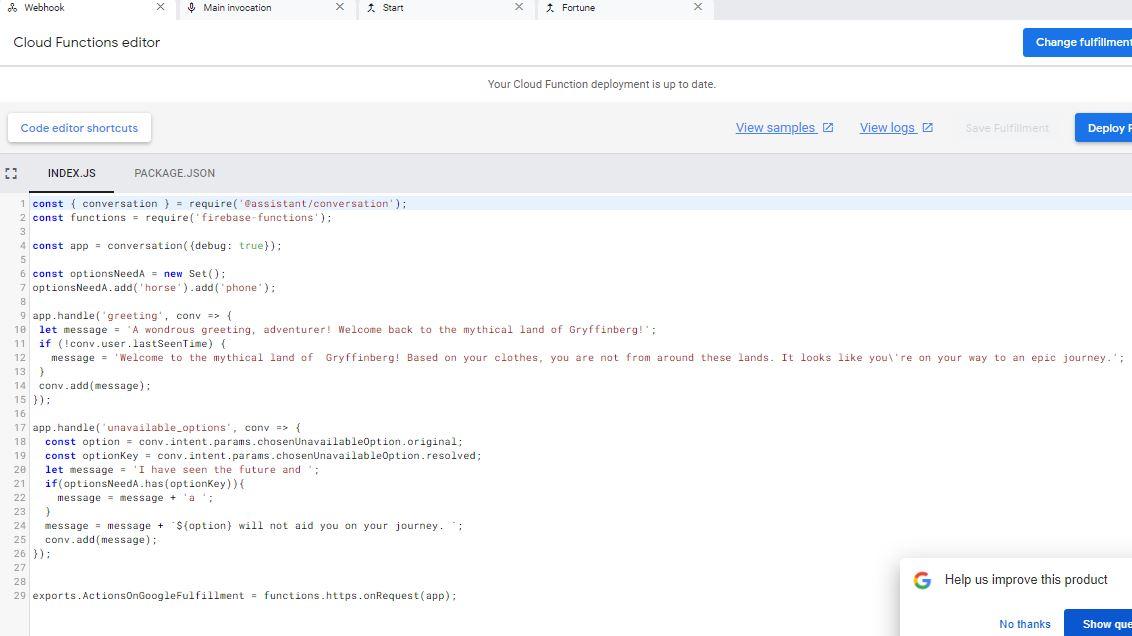Open the Main invocation tab
Screen dimensions: 1132x636
coord(238,7)
